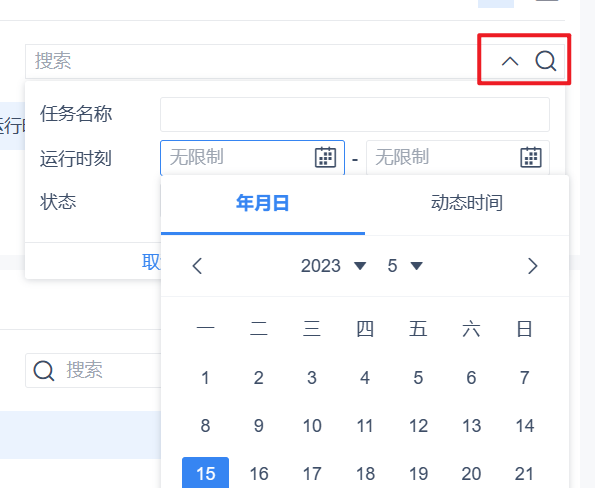Select date 21 in calendar
Image resolution: width=595 pixels, height=488 pixels.
(x=524, y=474)
